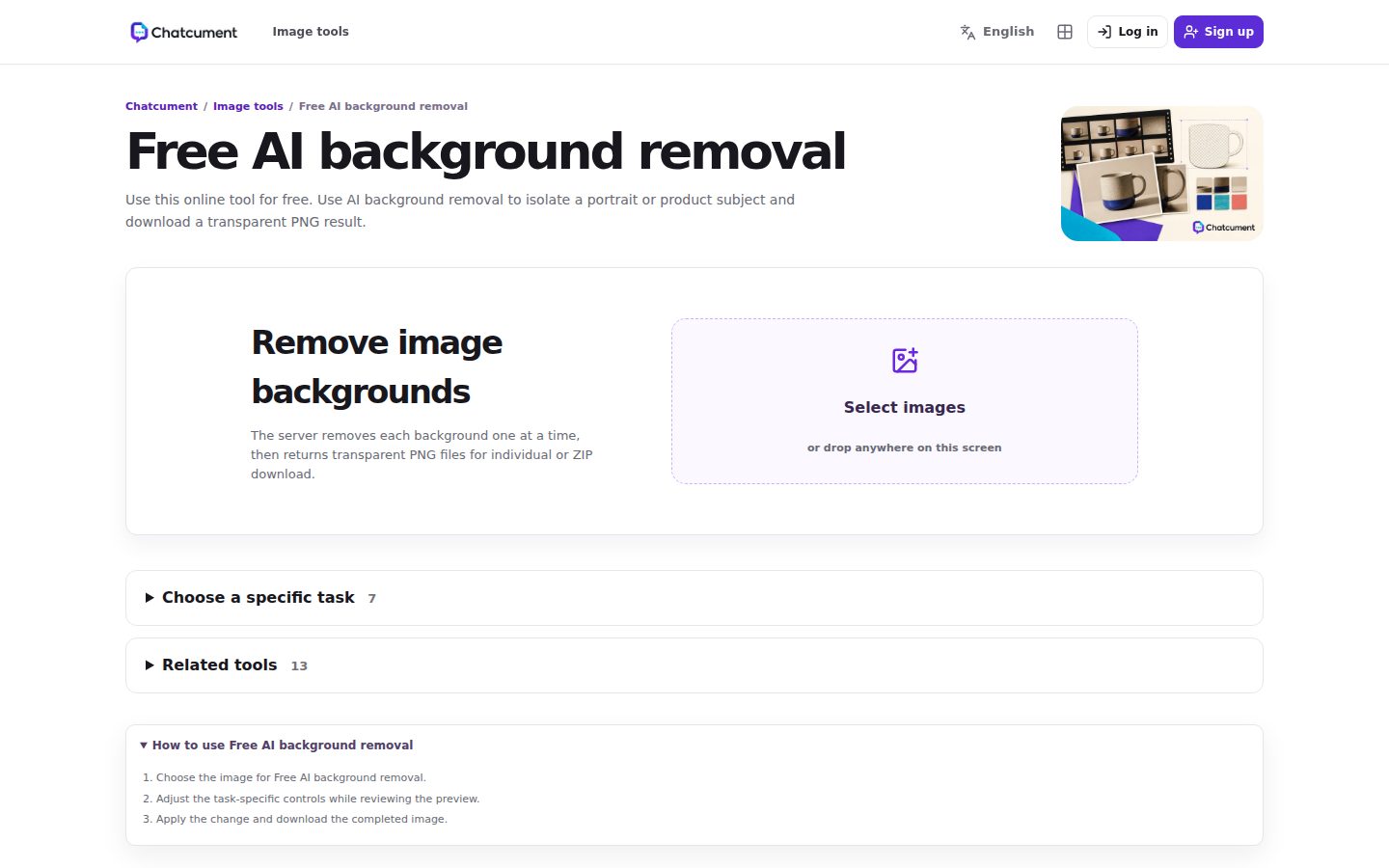Expand the Related tools section
Image resolution: width=1389 pixels, height=868 pixels.
(694, 665)
